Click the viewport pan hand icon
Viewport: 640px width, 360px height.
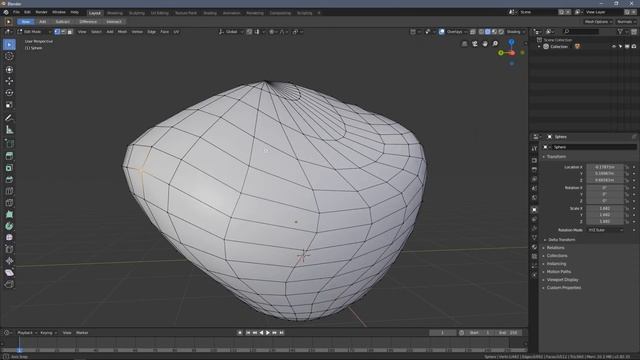coord(485,44)
